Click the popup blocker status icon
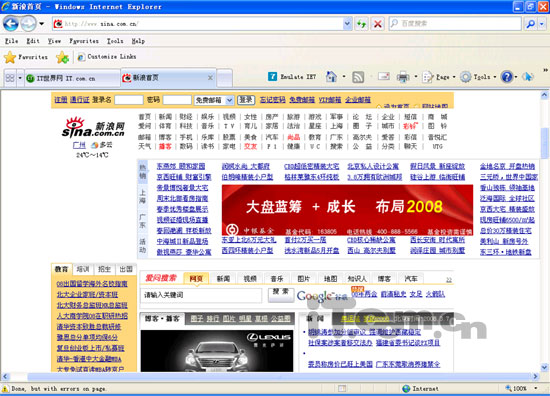This screenshot has height=396, width=550. 342,388
